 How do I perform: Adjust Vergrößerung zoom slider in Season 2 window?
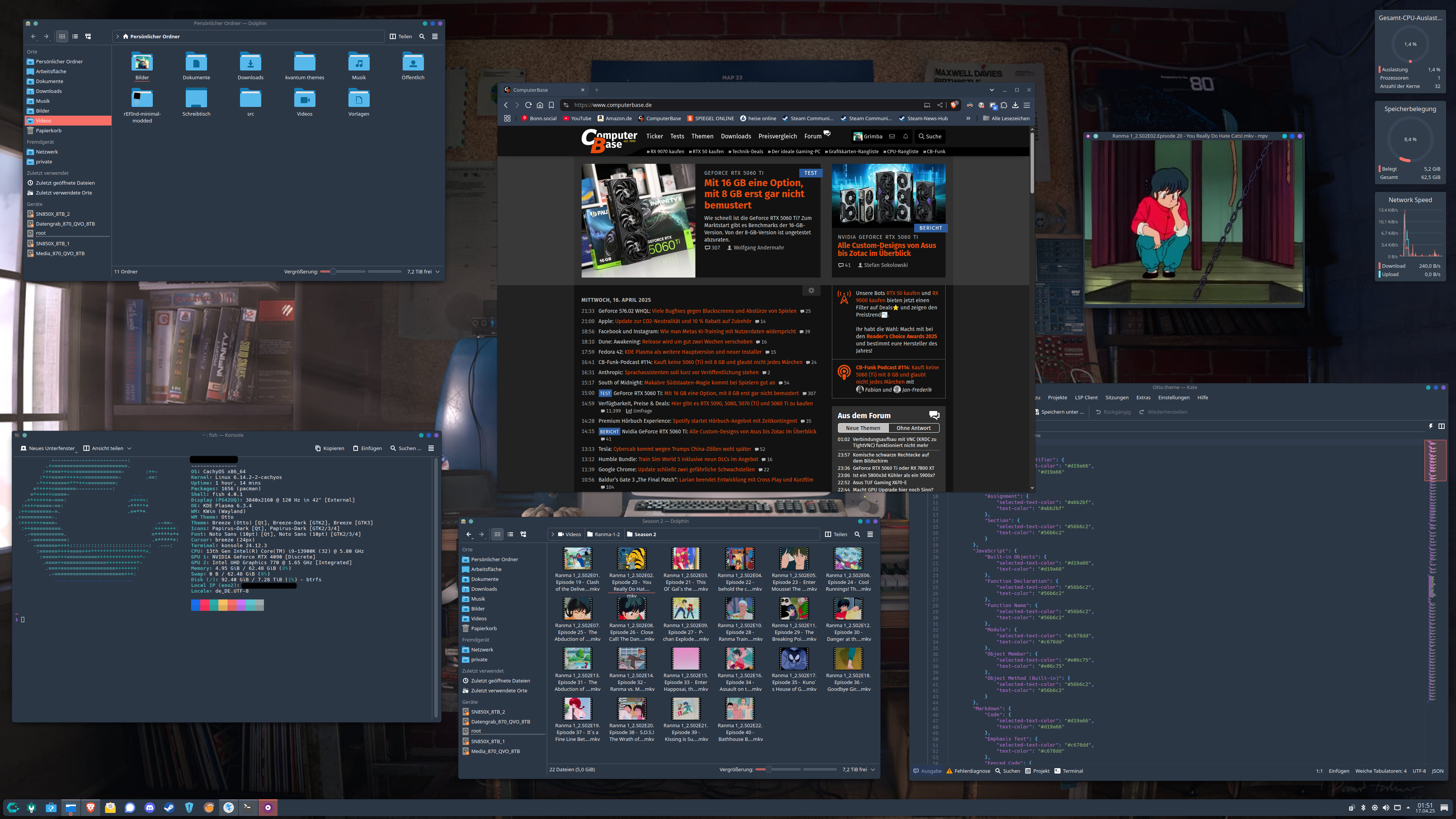(768, 769)
